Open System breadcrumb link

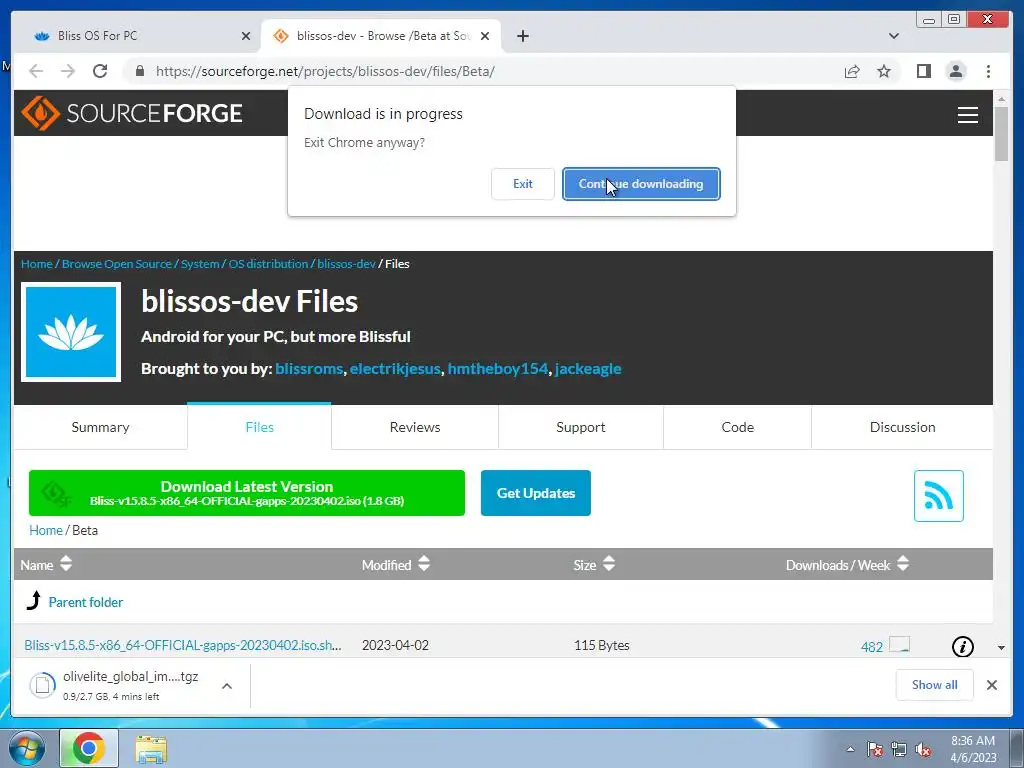tap(200, 264)
